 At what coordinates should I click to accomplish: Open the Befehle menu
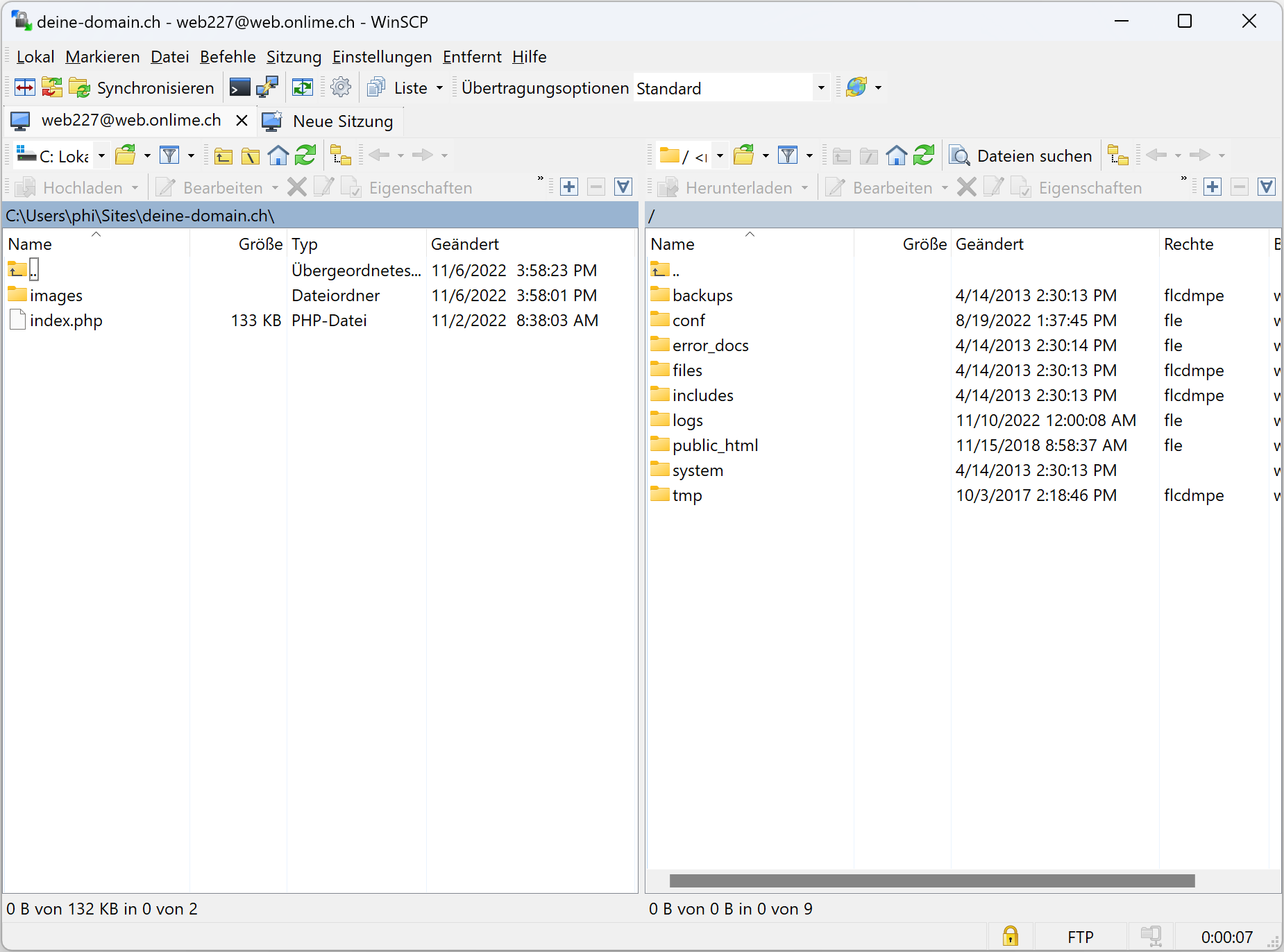tap(228, 57)
